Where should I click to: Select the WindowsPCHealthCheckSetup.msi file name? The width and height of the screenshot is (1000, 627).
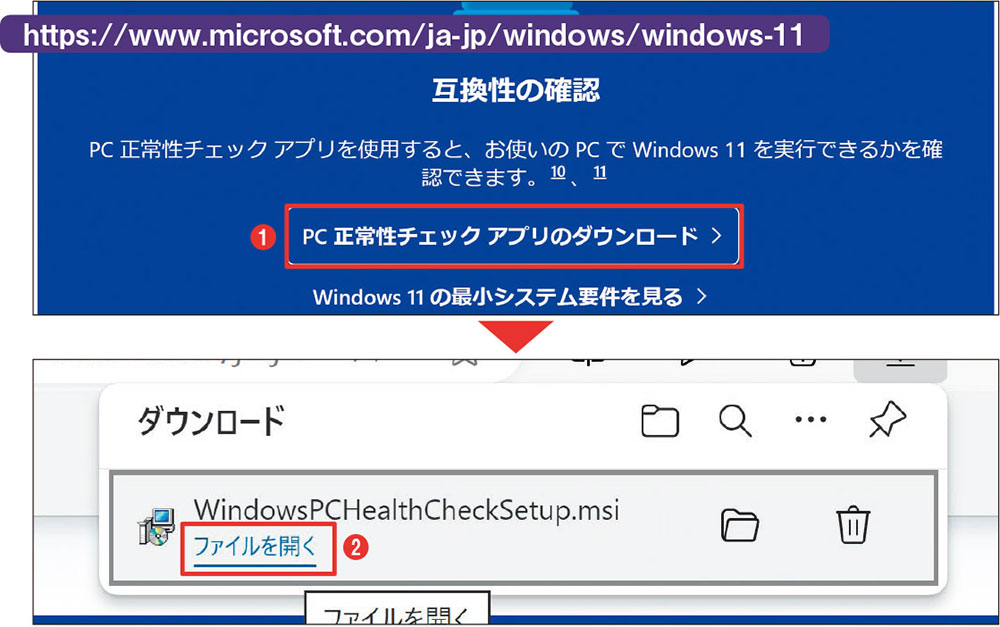(406, 510)
